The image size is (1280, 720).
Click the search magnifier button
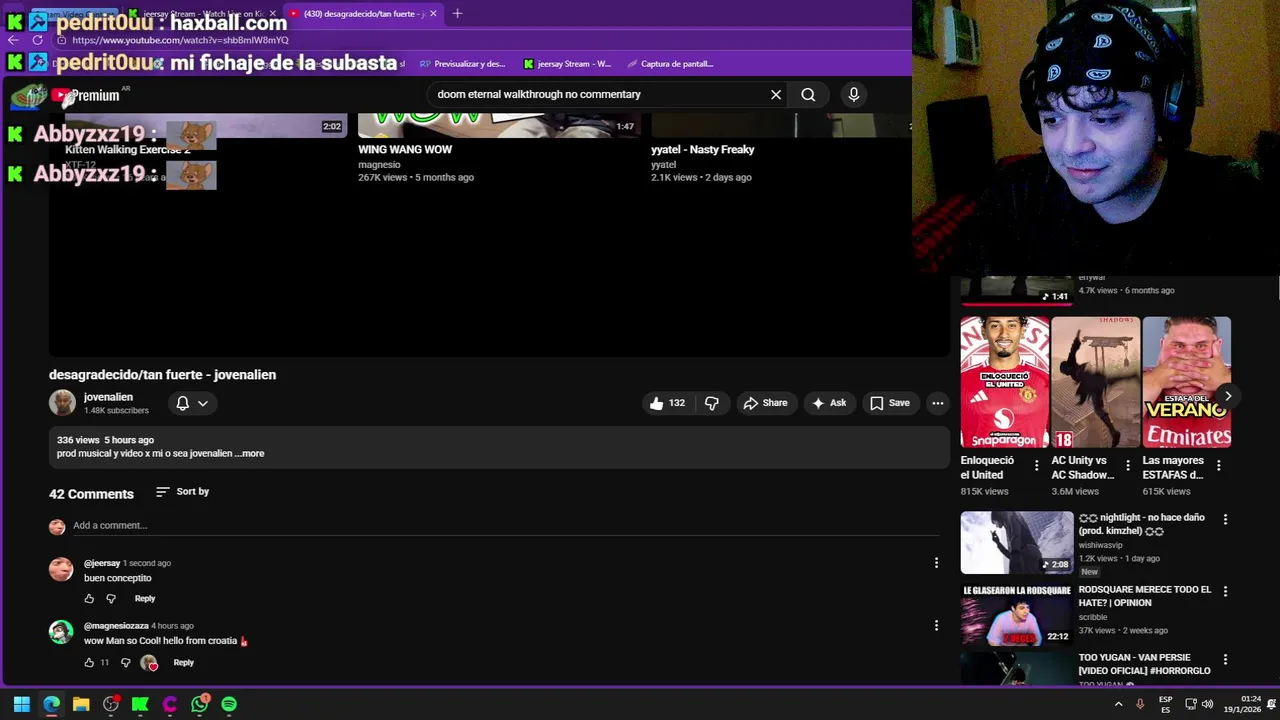808,94
